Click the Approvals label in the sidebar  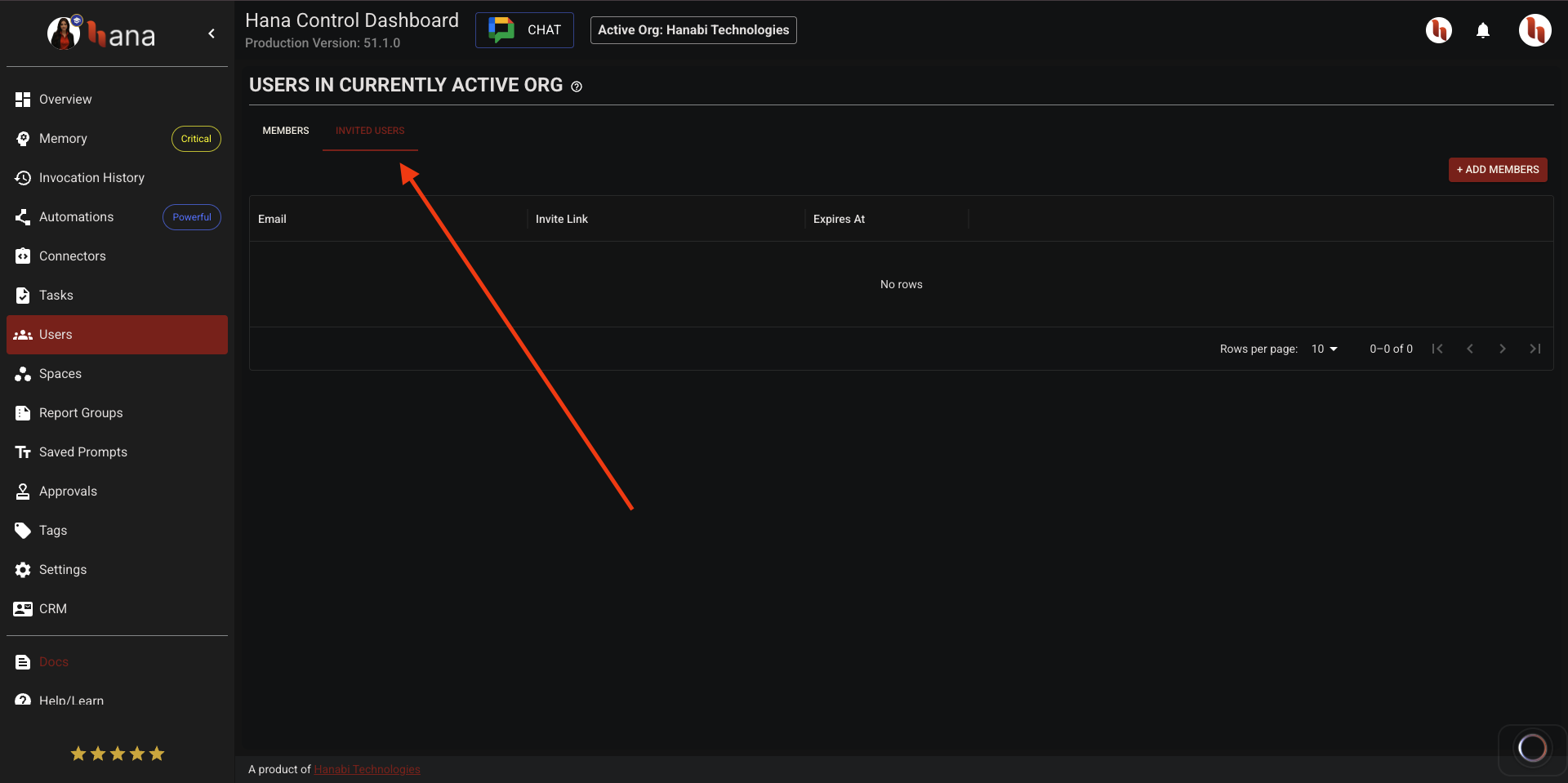(68, 492)
